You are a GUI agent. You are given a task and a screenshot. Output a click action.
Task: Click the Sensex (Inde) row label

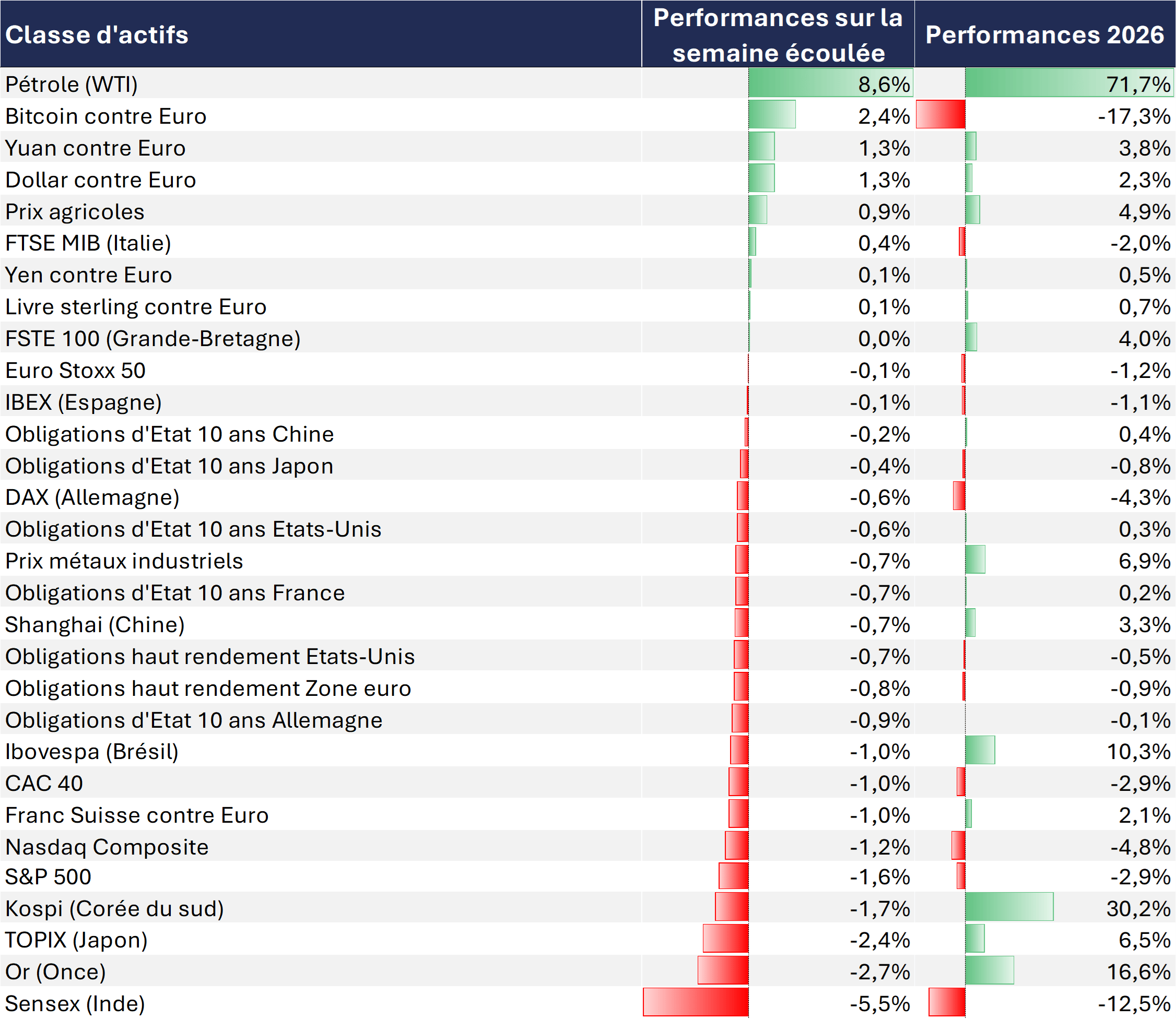[75, 1004]
